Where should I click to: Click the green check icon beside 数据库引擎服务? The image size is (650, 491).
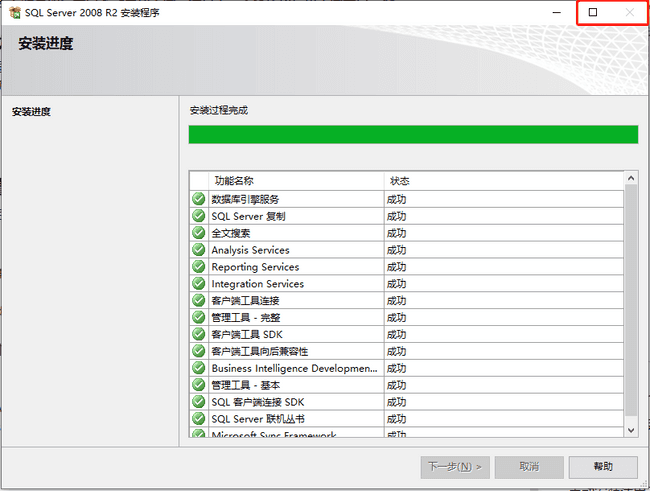tap(199, 199)
